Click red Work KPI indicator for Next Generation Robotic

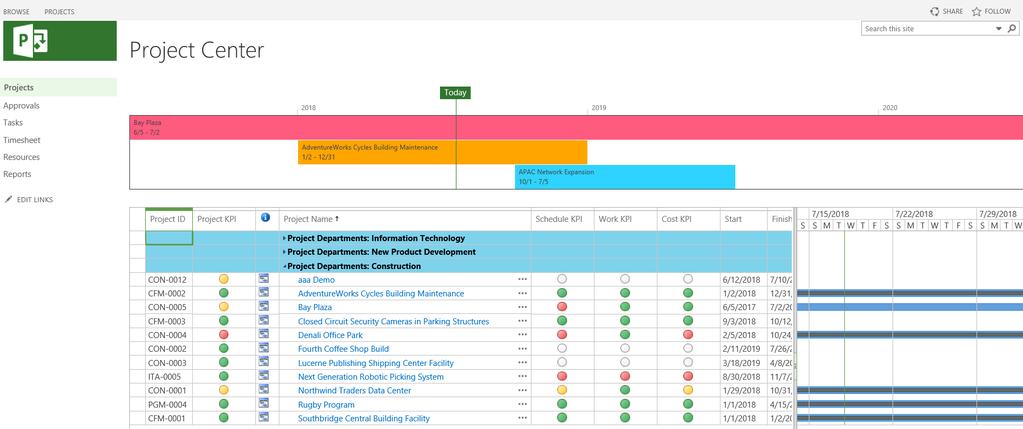click(625, 376)
